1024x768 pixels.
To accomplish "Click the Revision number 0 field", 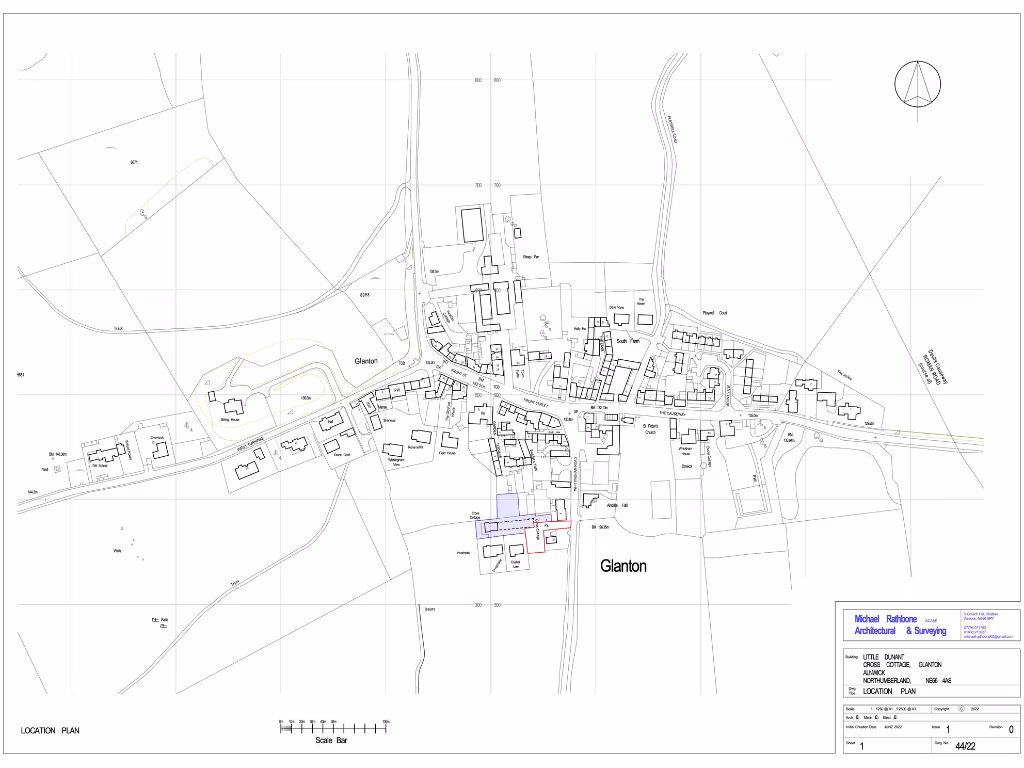I will (1010, 730).
